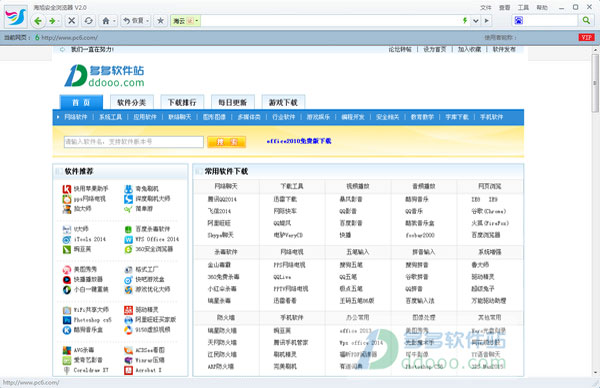This screenshot has height=388, width=600.
Task: Click the green lightning speed-mode icon
Action: pos(465,20)
